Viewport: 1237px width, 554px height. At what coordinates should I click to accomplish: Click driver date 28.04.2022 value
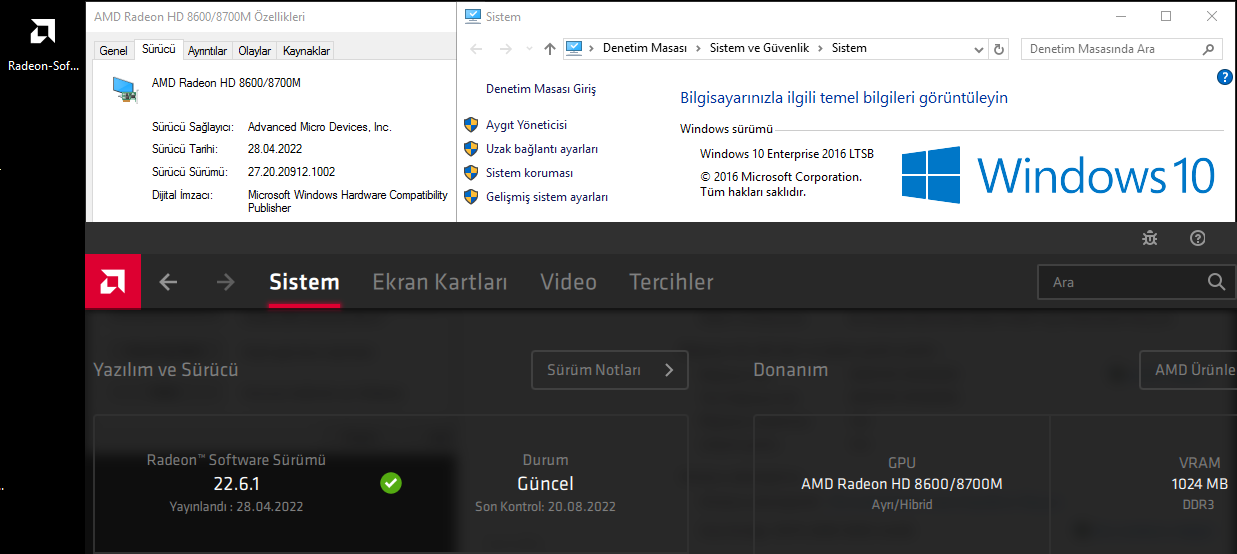(x=275, y=149)
